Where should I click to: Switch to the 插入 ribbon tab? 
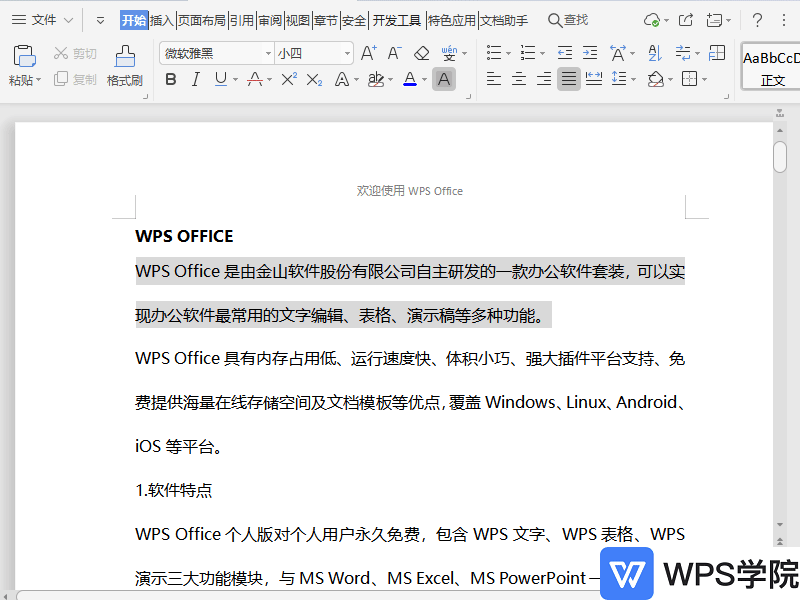click(164, 18)
